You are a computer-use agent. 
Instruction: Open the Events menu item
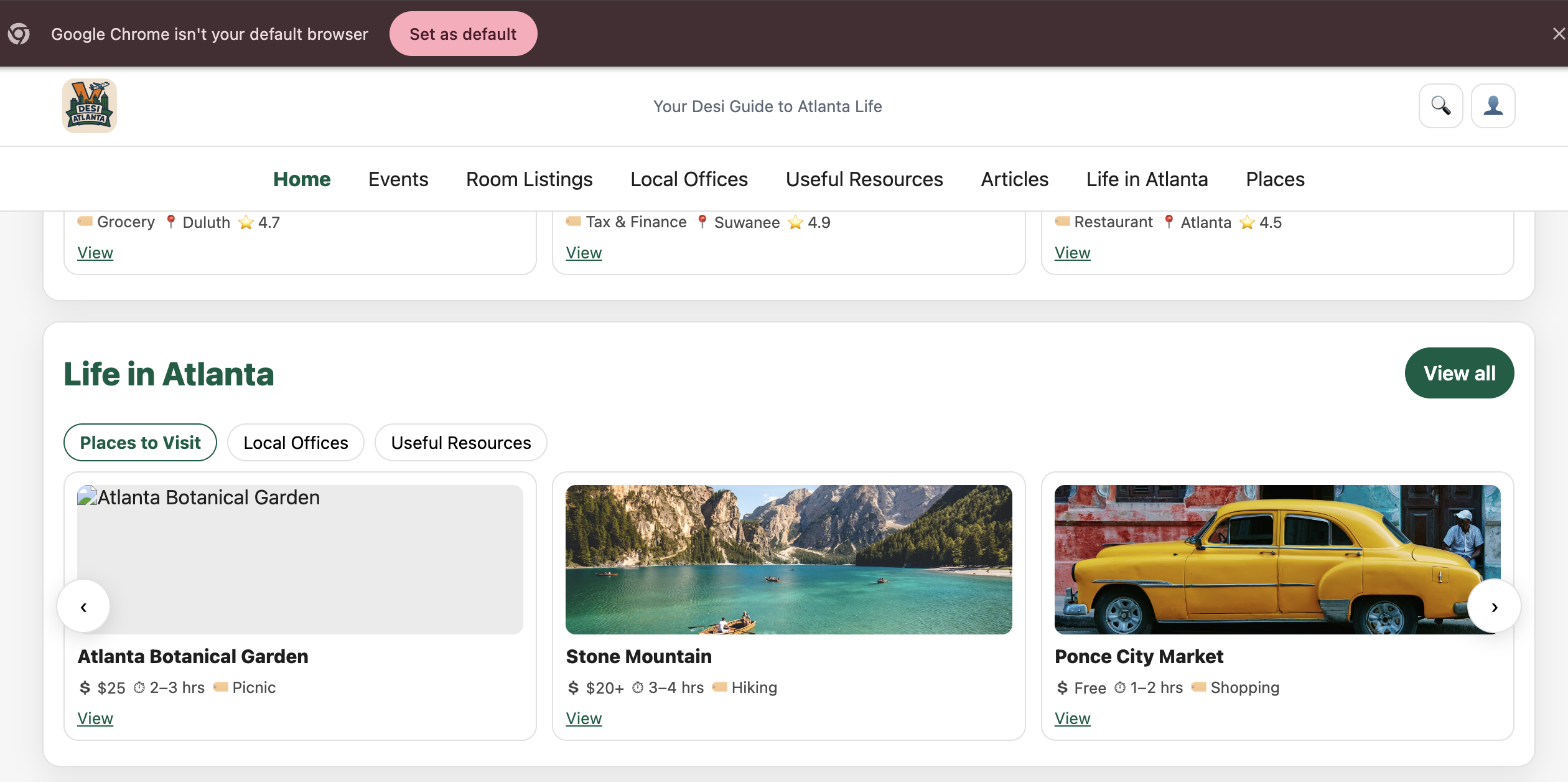click(398, 179)
